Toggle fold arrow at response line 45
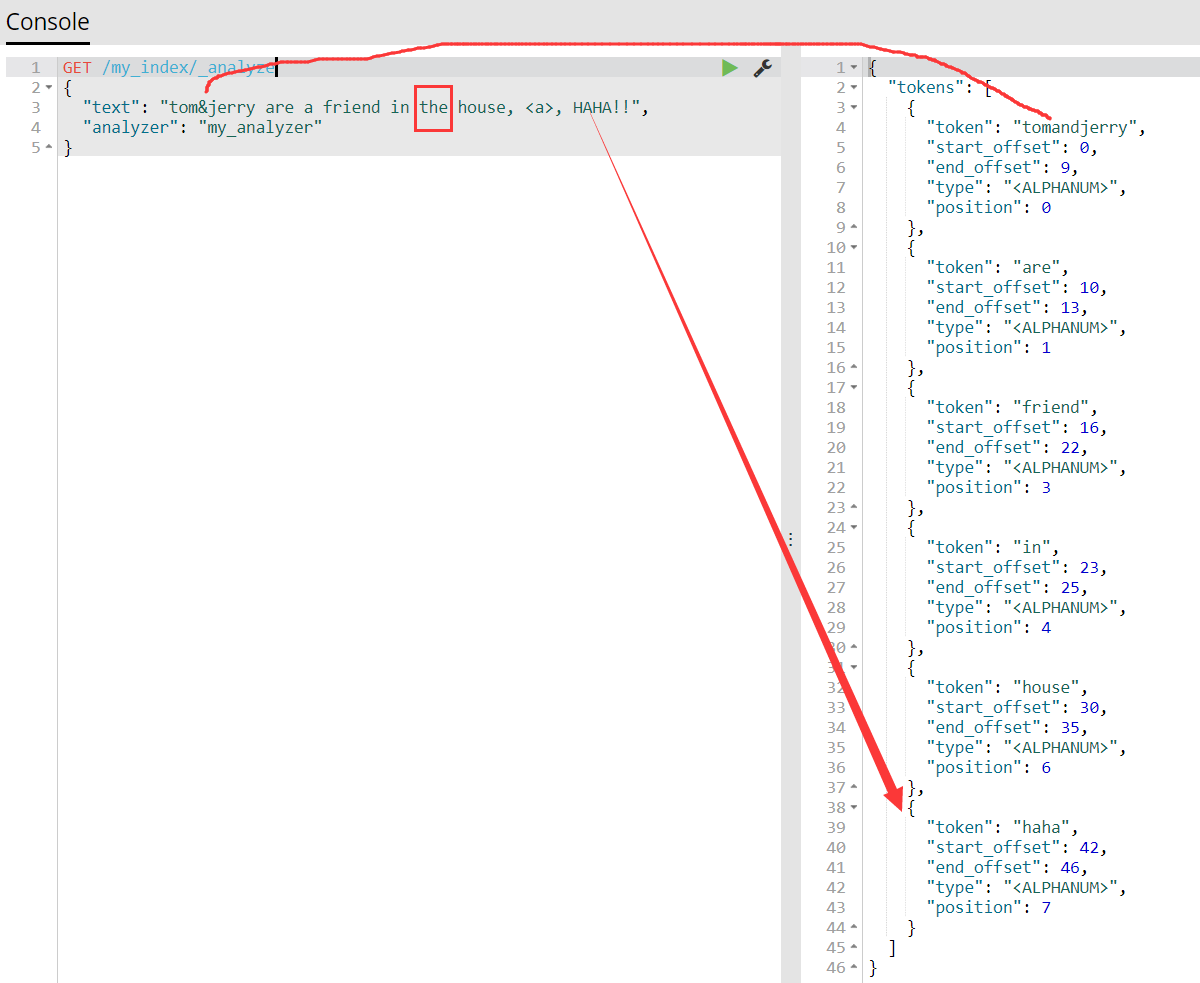 point(853,948)
